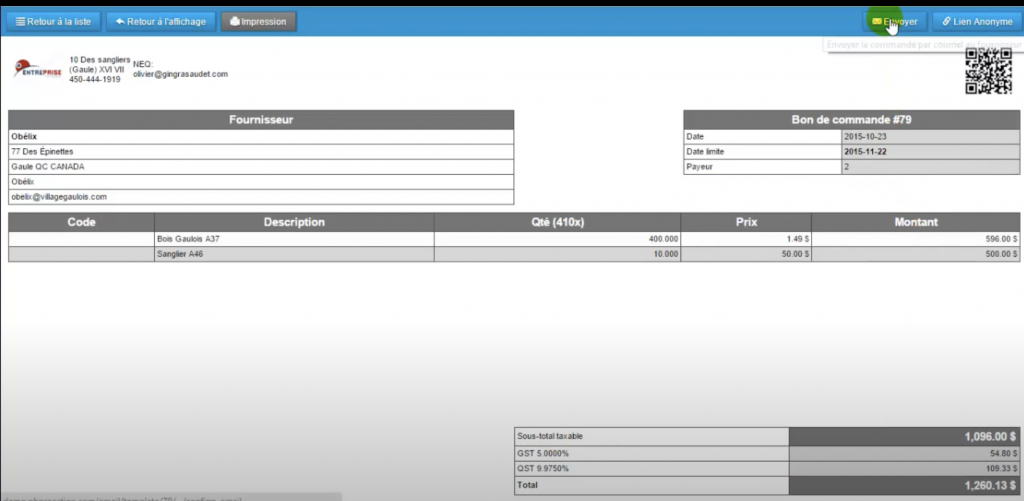Go back via Retour à l'affichage

click(160, 21)
